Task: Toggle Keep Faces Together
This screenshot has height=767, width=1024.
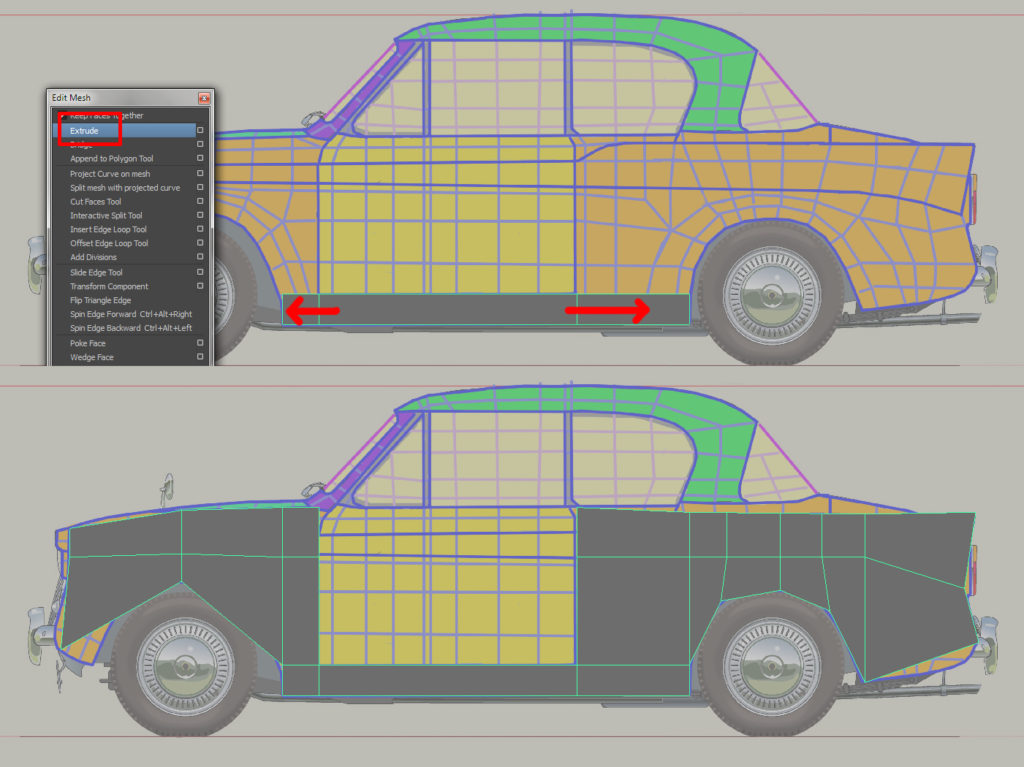Action: click(x=110, y=115)
